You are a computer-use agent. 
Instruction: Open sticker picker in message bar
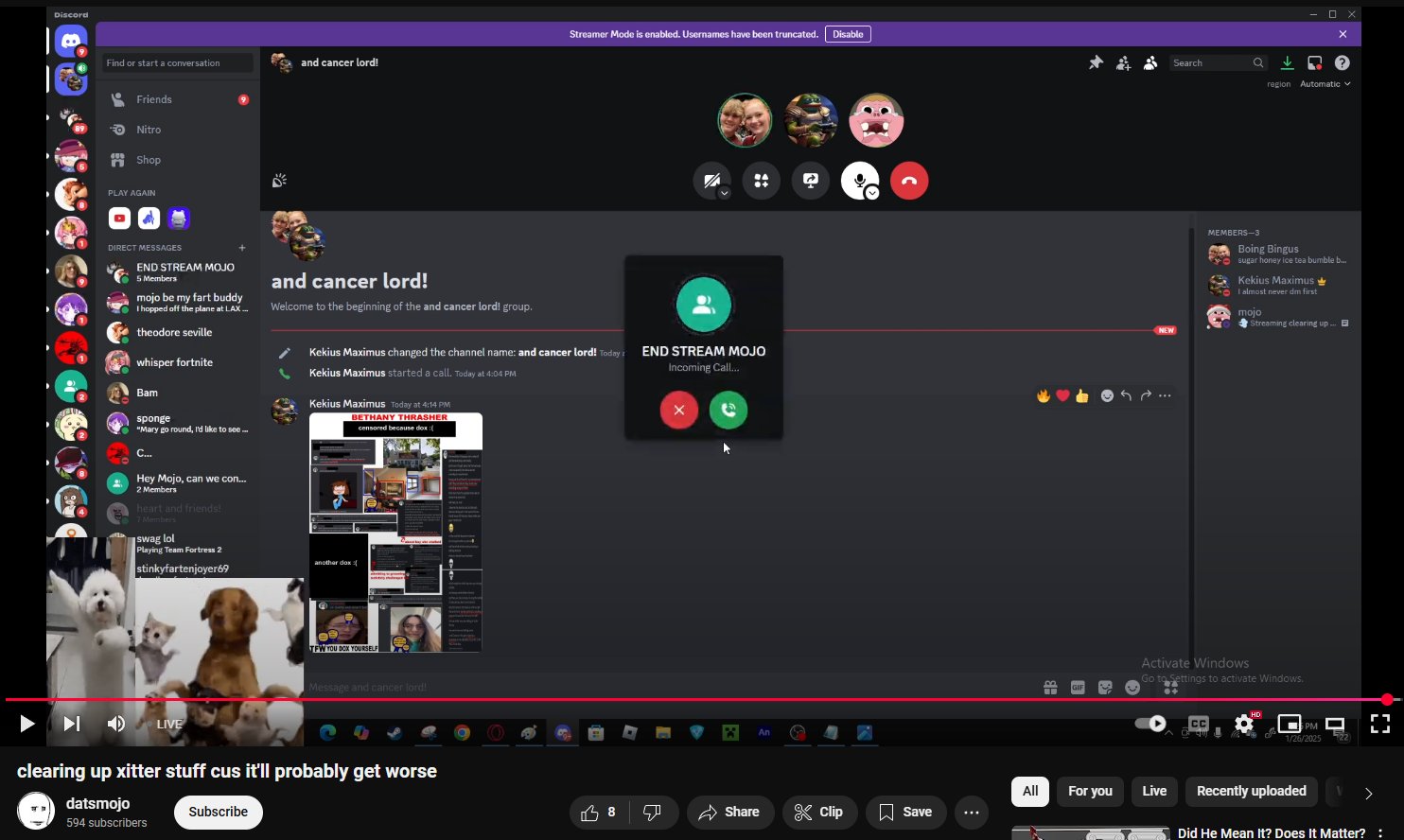tap(1105, 688)
